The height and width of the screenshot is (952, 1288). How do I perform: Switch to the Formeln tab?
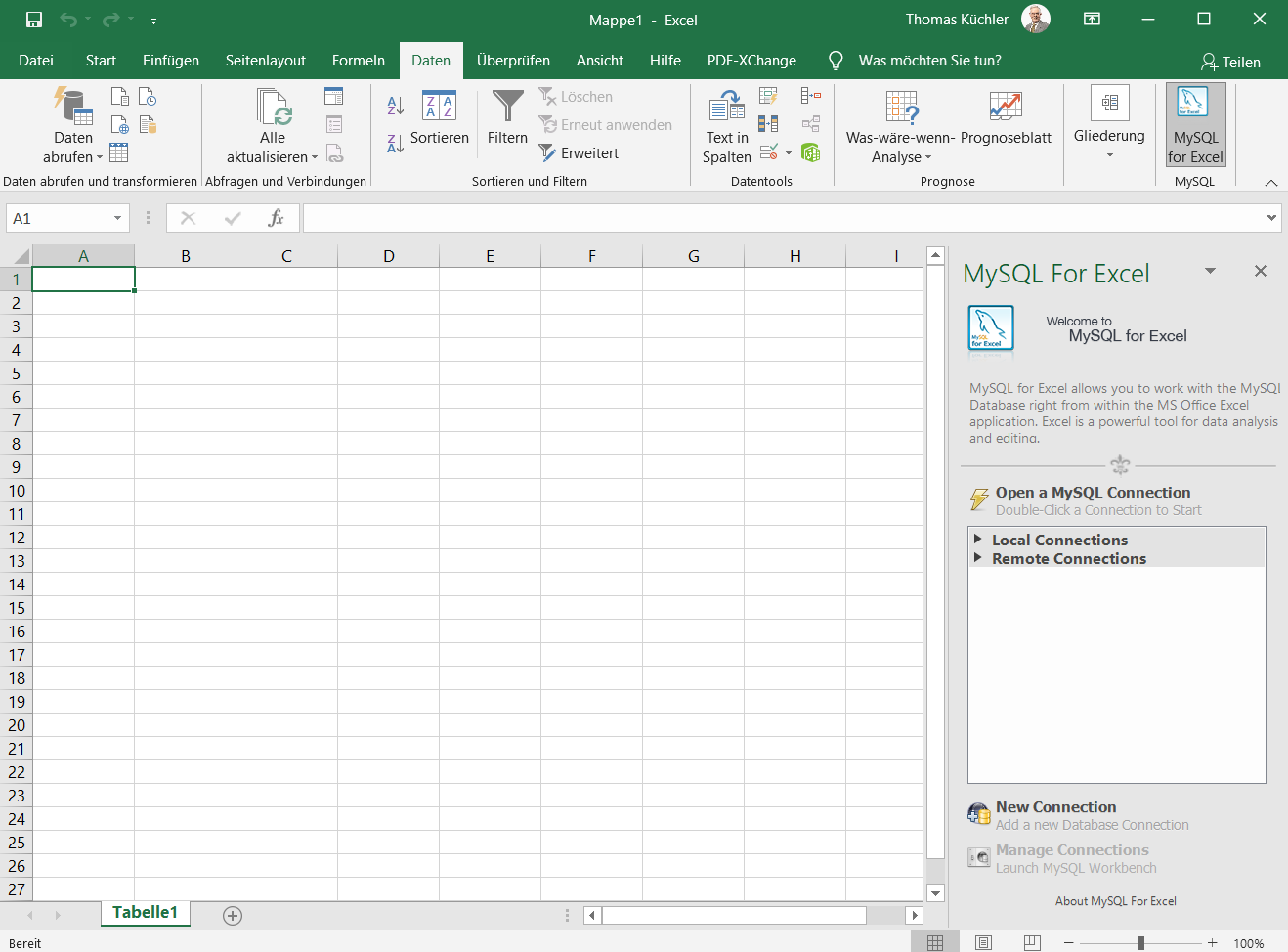pos(359,61)
